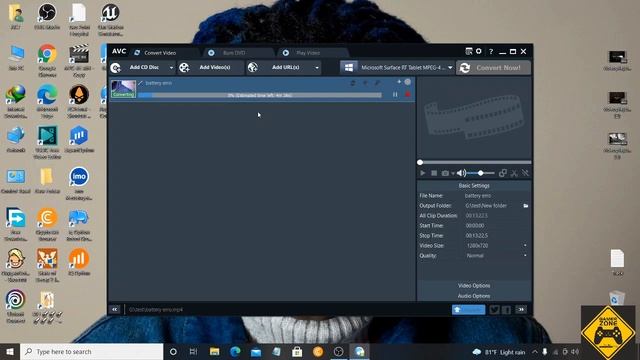This screenshot has width=640, height=360.
Task: Click the Twitter share icon
Action: click(x=494, y=310)
